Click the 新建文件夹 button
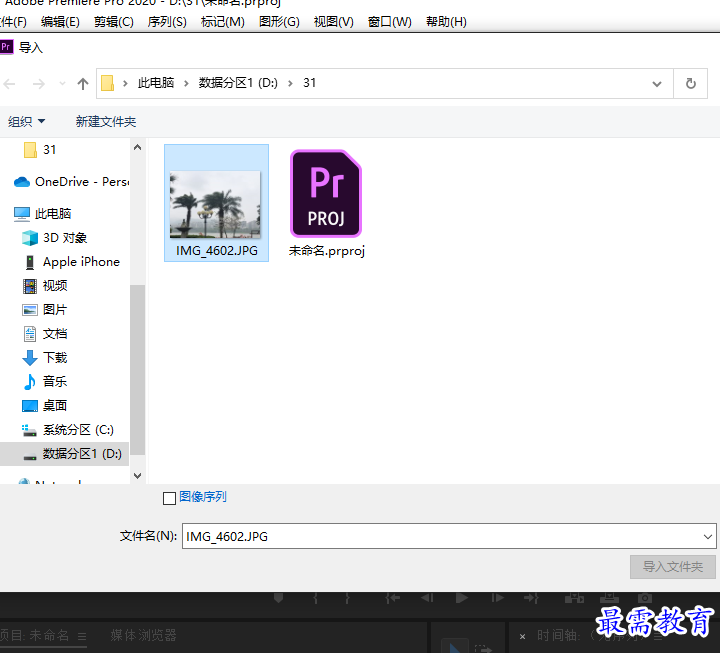 pos(106,122)
